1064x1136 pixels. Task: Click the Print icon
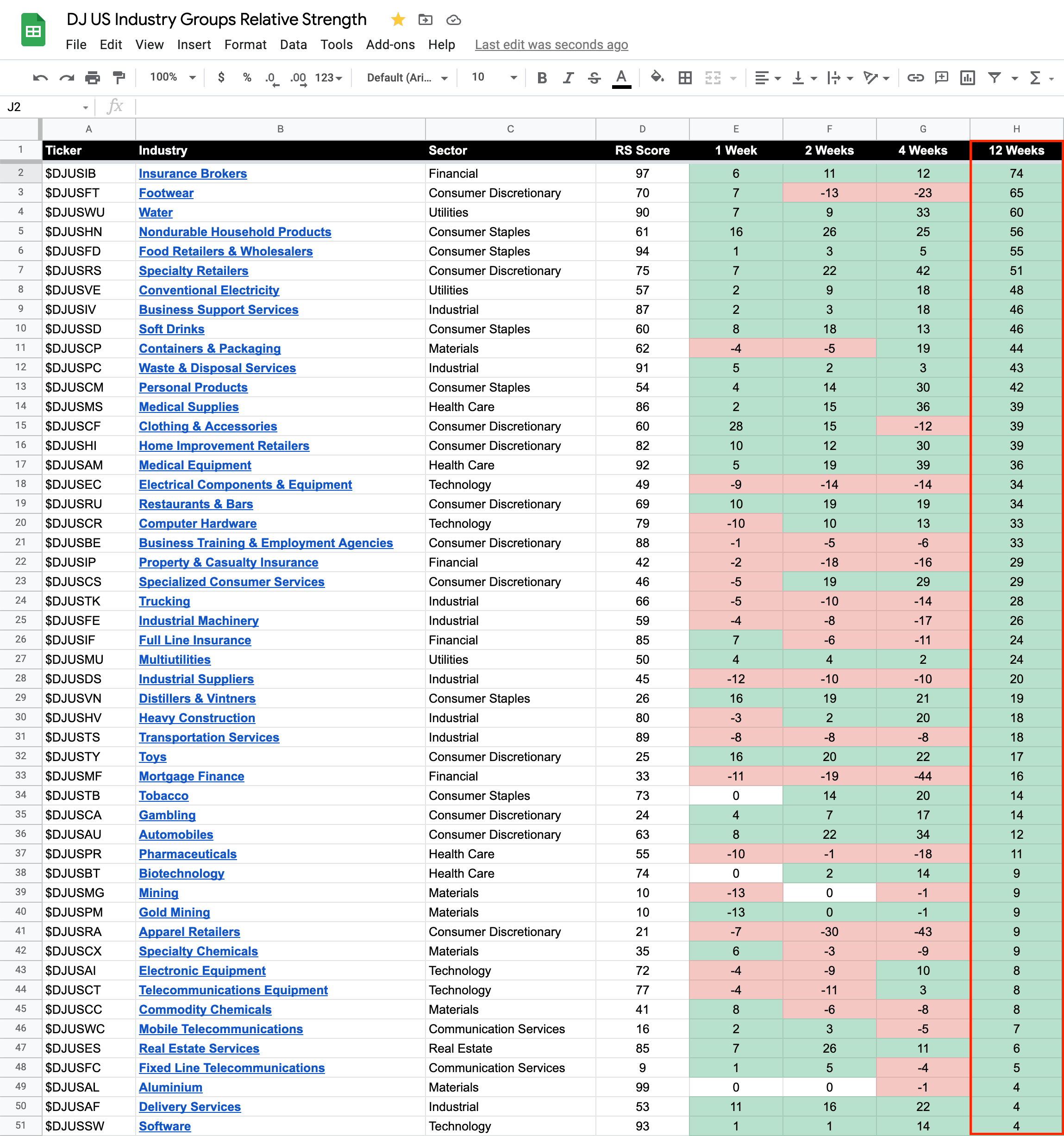coord(93,78)
